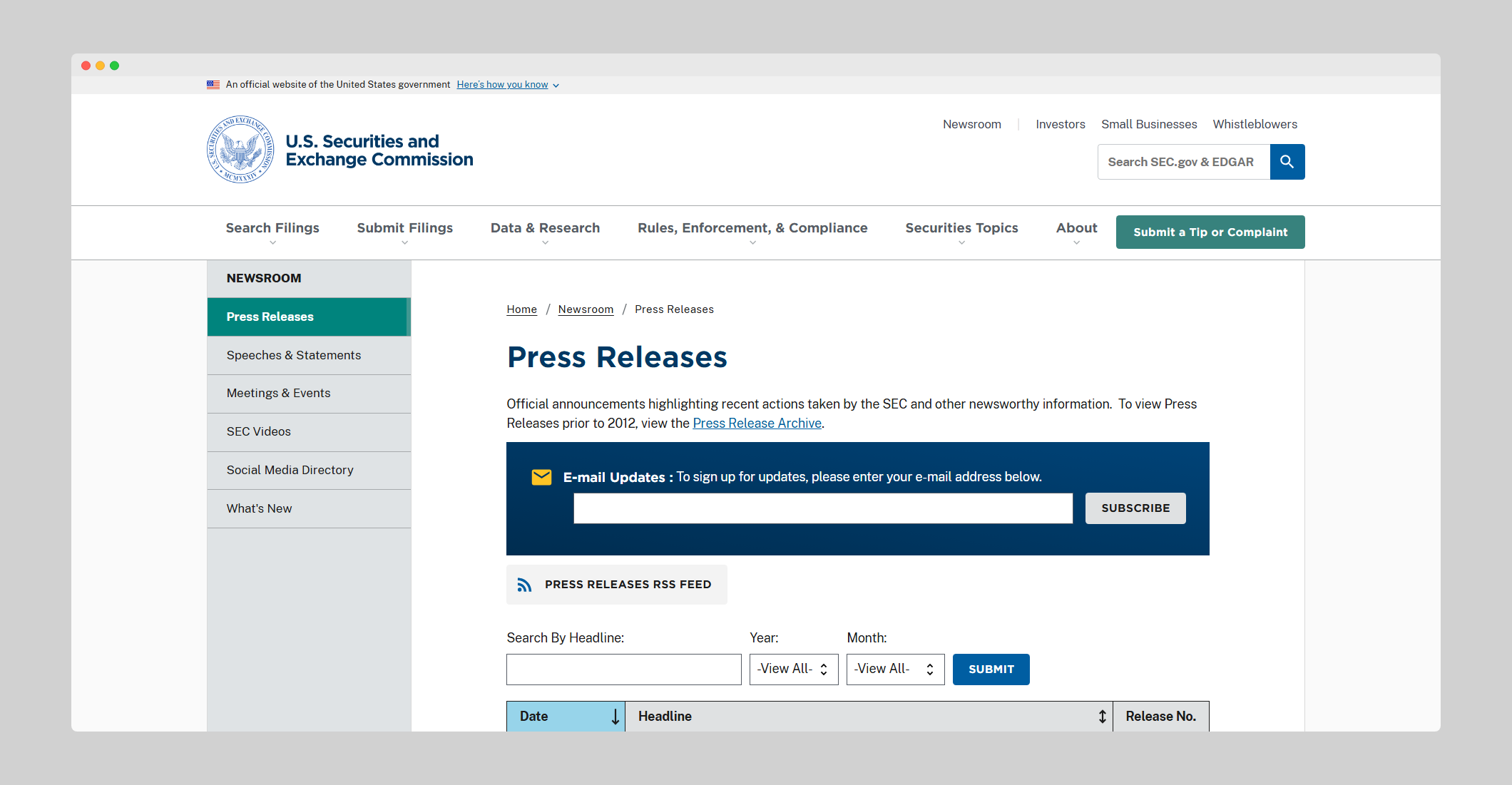This screenshot has height=785, width=1512.
Task: Expand Rules, Enforcement, & Compliance chevron
Action: pyautogui.click(x=752, y=243)
